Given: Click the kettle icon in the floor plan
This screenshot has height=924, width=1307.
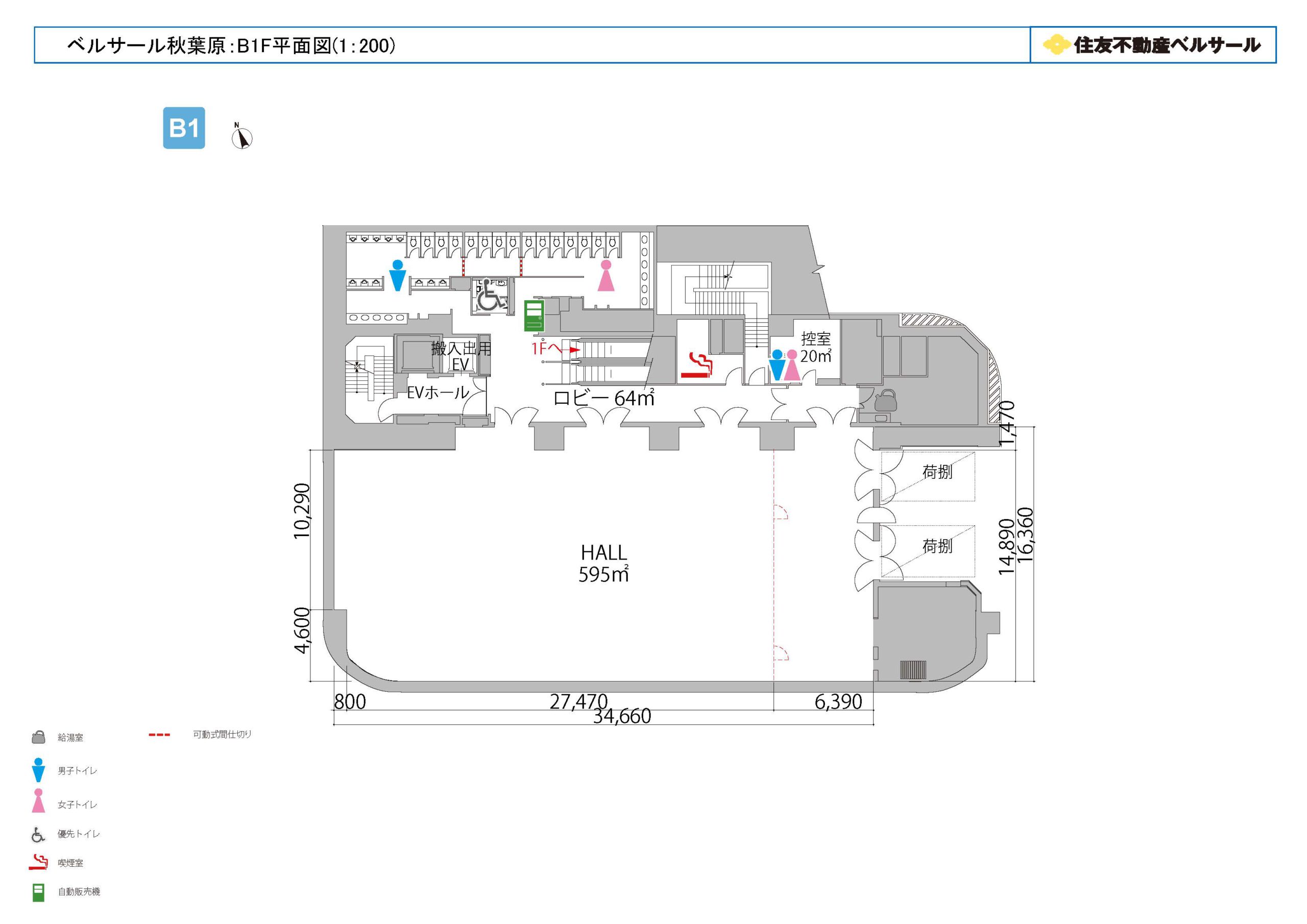Looking at the screenshot, I should [885, 400].
